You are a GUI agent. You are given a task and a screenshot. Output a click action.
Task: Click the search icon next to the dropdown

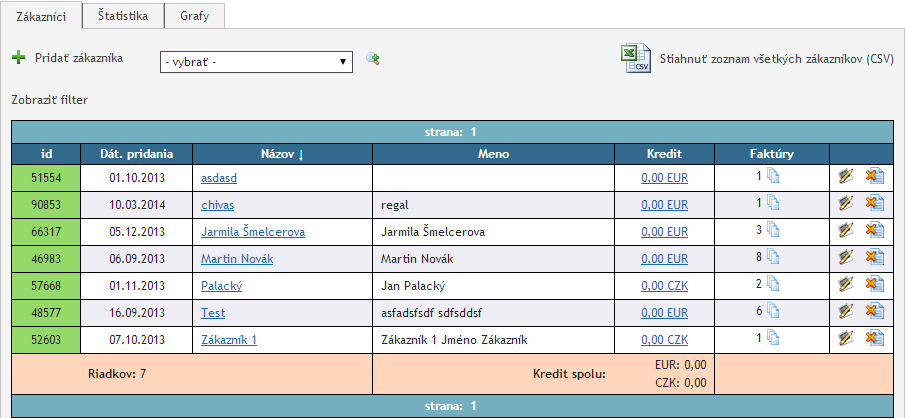(x=373, y=60)
